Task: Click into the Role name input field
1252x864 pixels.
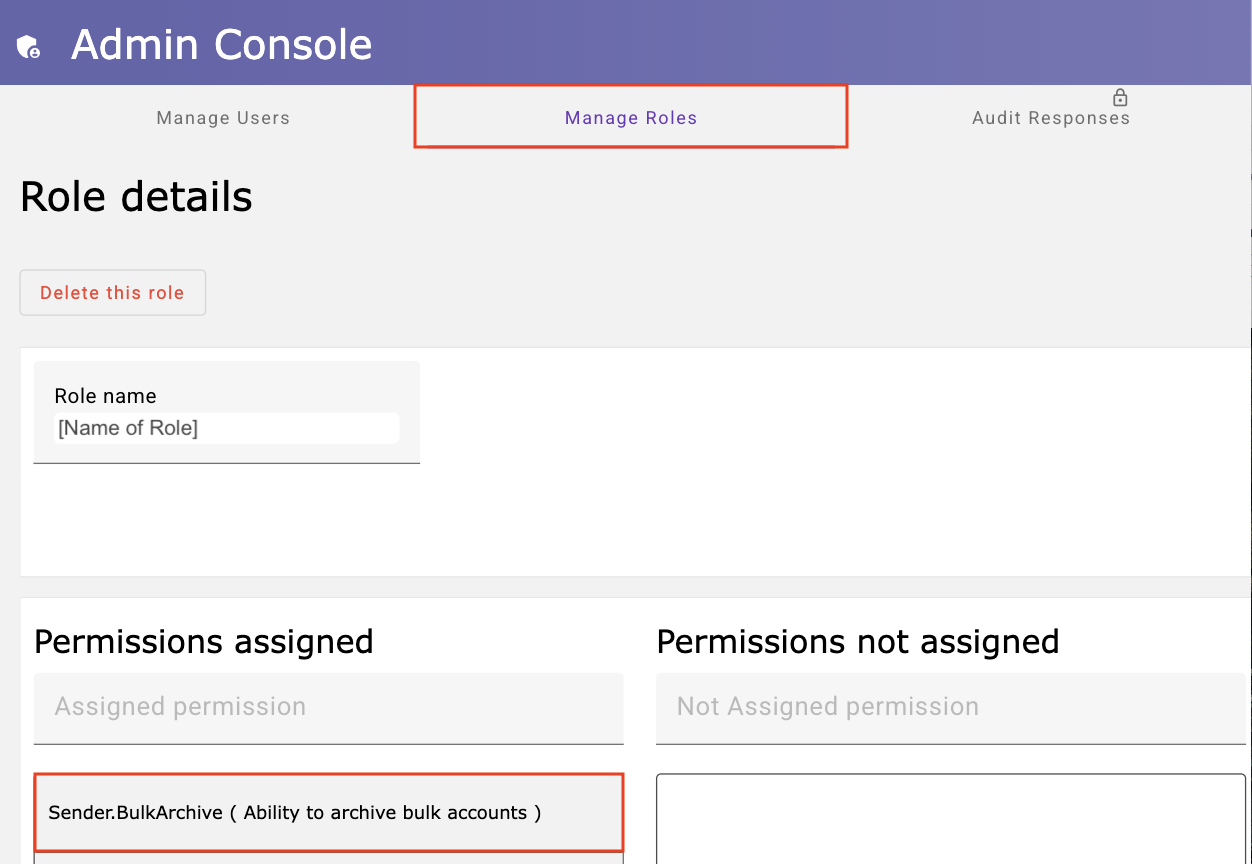Action: click(x=226, y=428)
